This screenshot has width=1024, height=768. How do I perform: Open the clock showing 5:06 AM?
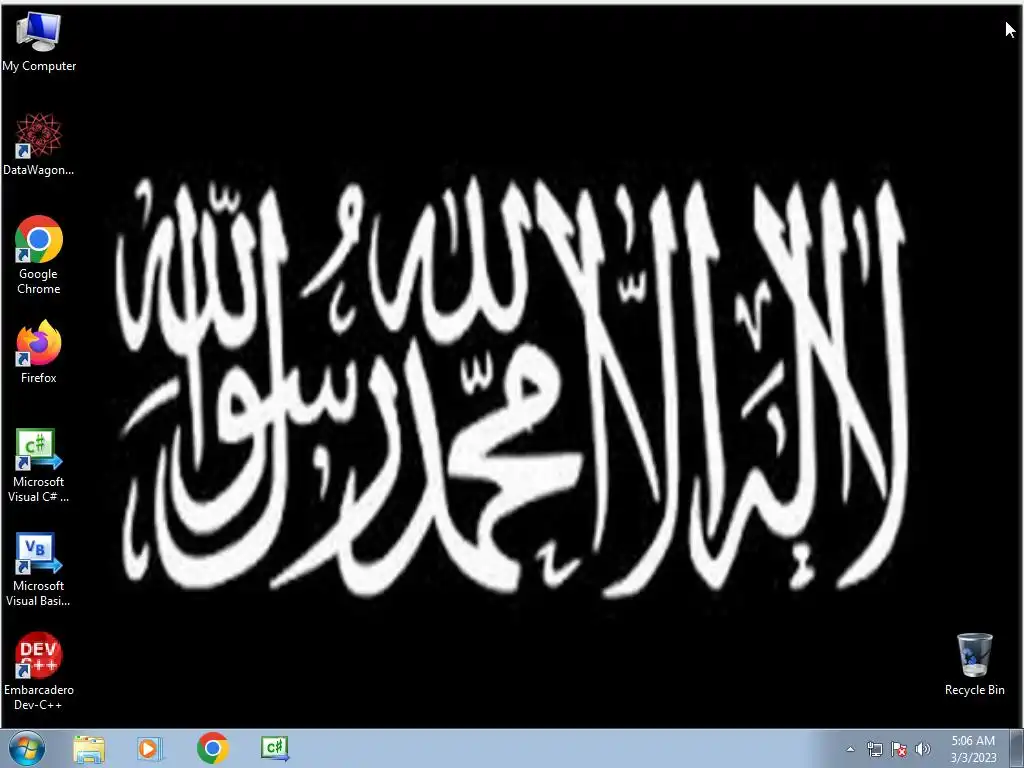click(973, 749)
